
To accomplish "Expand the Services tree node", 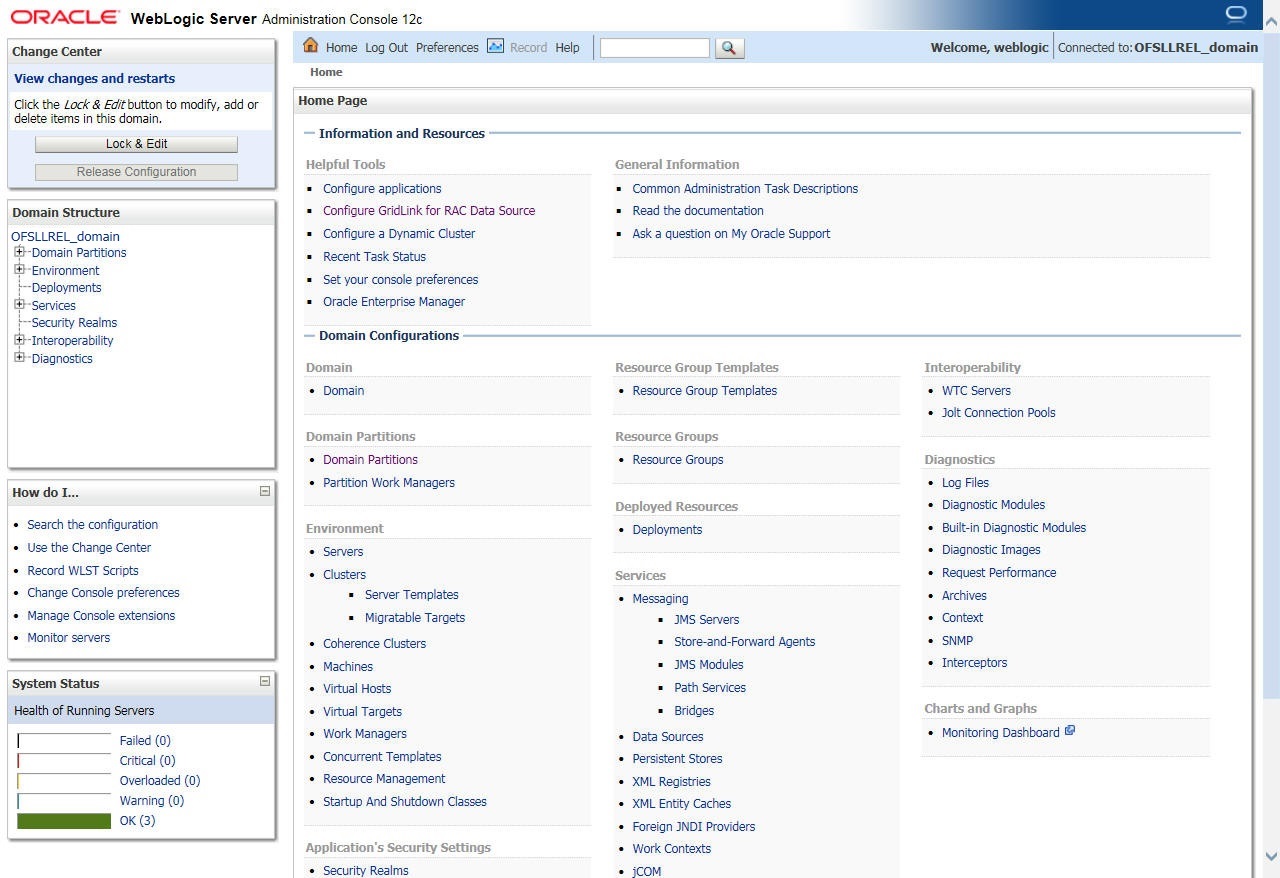I will click(x=19, y=305).
